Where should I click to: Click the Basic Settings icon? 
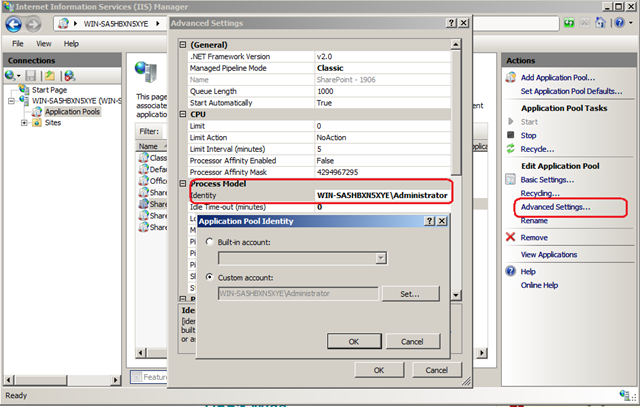click(x=511, y=179)
